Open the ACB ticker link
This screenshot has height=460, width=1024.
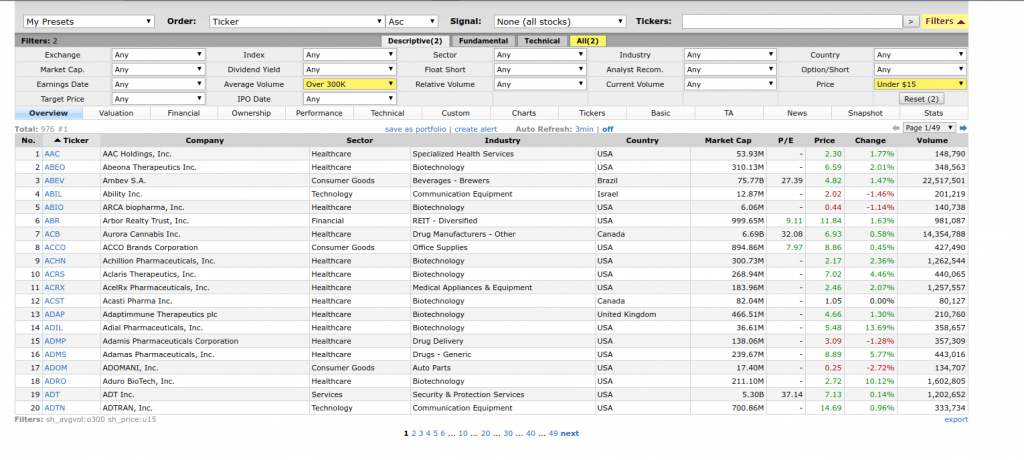[x=52, y=234]
